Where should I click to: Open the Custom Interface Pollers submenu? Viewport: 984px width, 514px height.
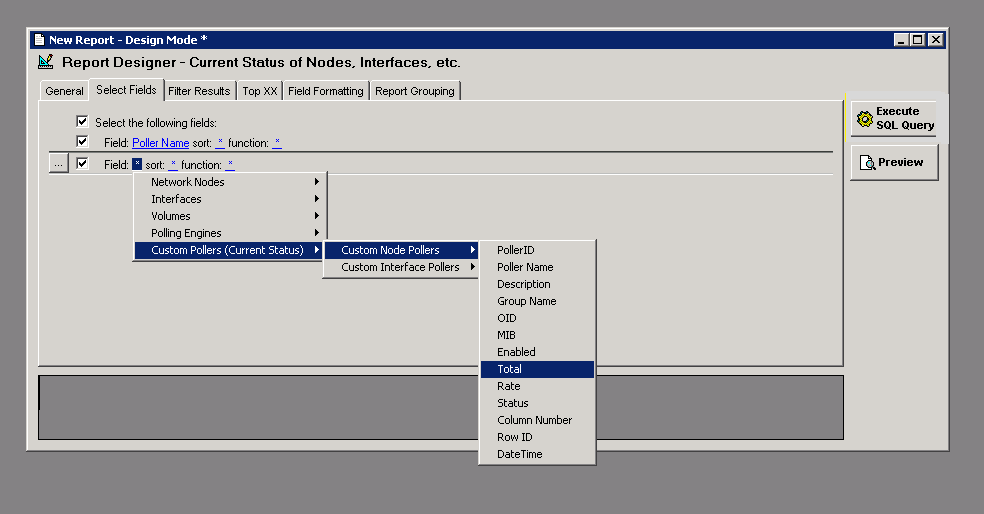[x=402, y=267]
